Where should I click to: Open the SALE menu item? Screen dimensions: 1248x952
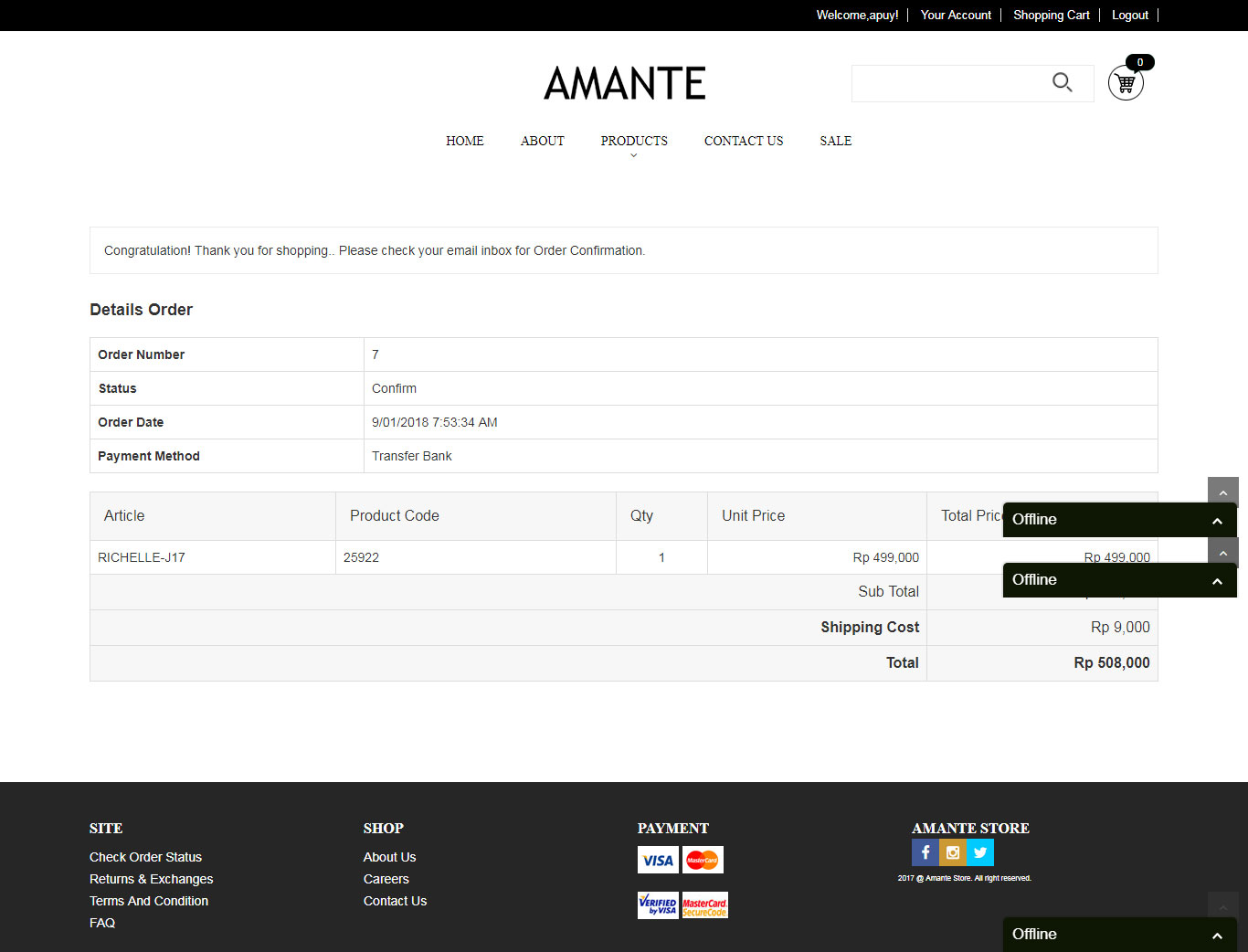point(836,141)
